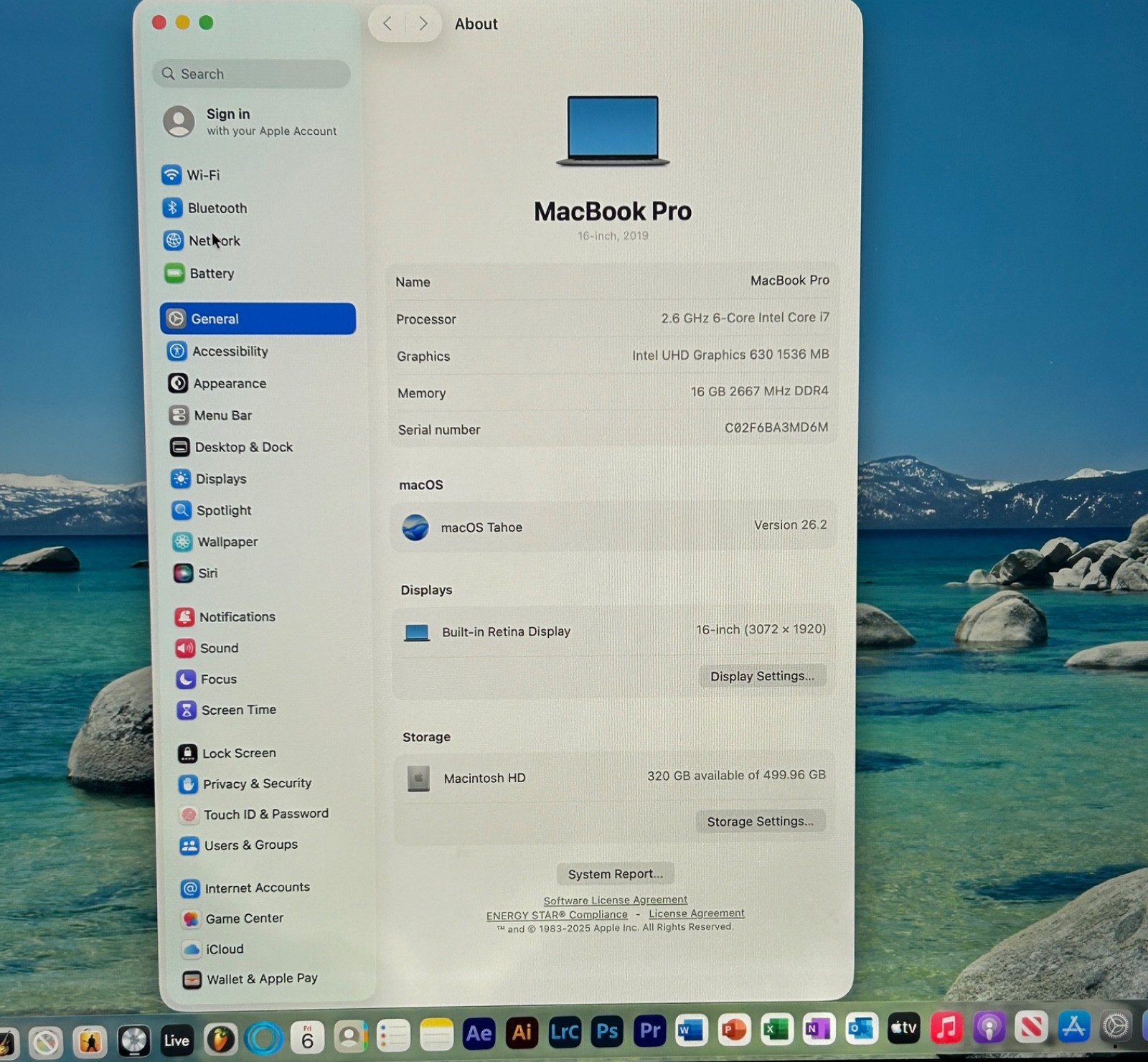Click the Display Settings… button
Viewport: 1148px width, 1062px height.
pyautogui.click(x=762, y=676)
